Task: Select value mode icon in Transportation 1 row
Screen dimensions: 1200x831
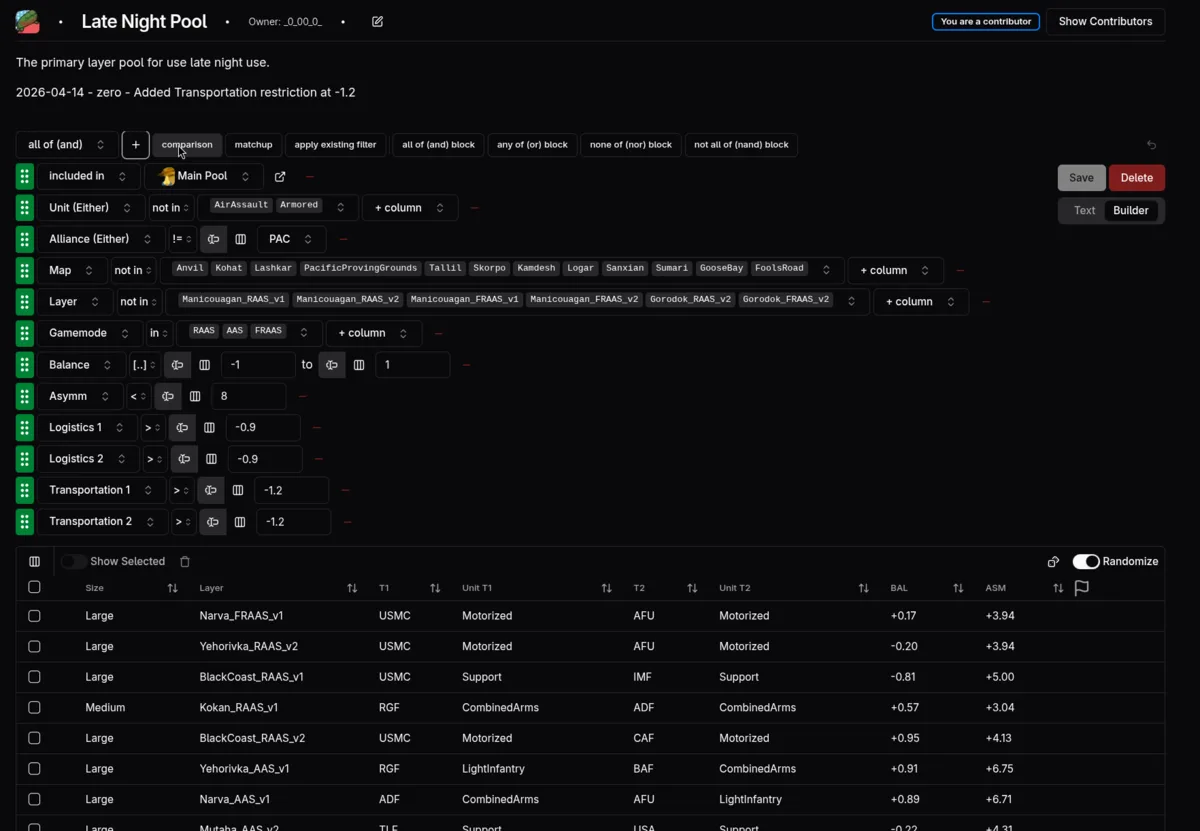Action: pyautogui.click(x=210, y=490)
